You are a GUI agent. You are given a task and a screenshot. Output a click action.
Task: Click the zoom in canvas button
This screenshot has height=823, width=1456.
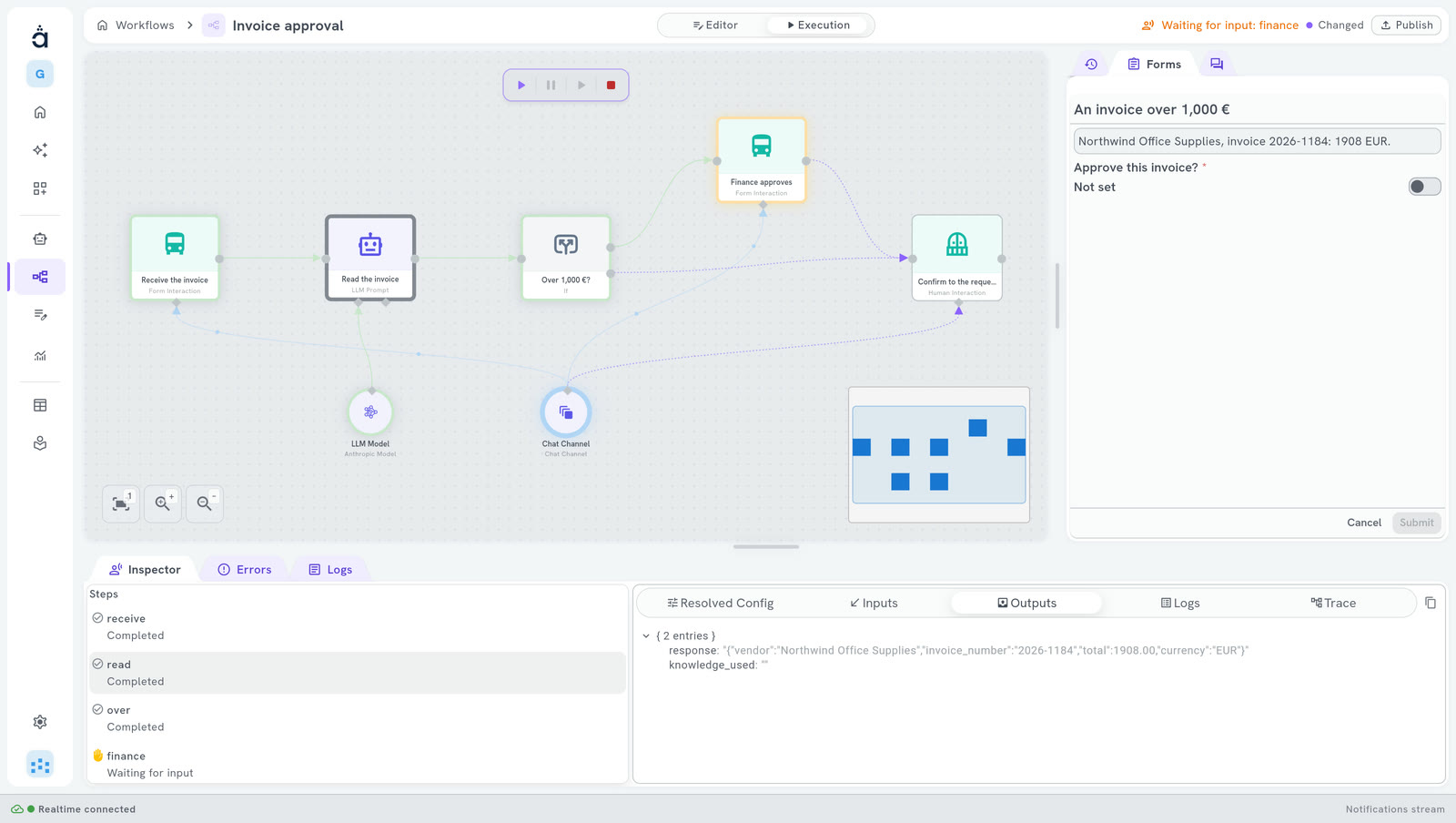click(x=163, y=503)
